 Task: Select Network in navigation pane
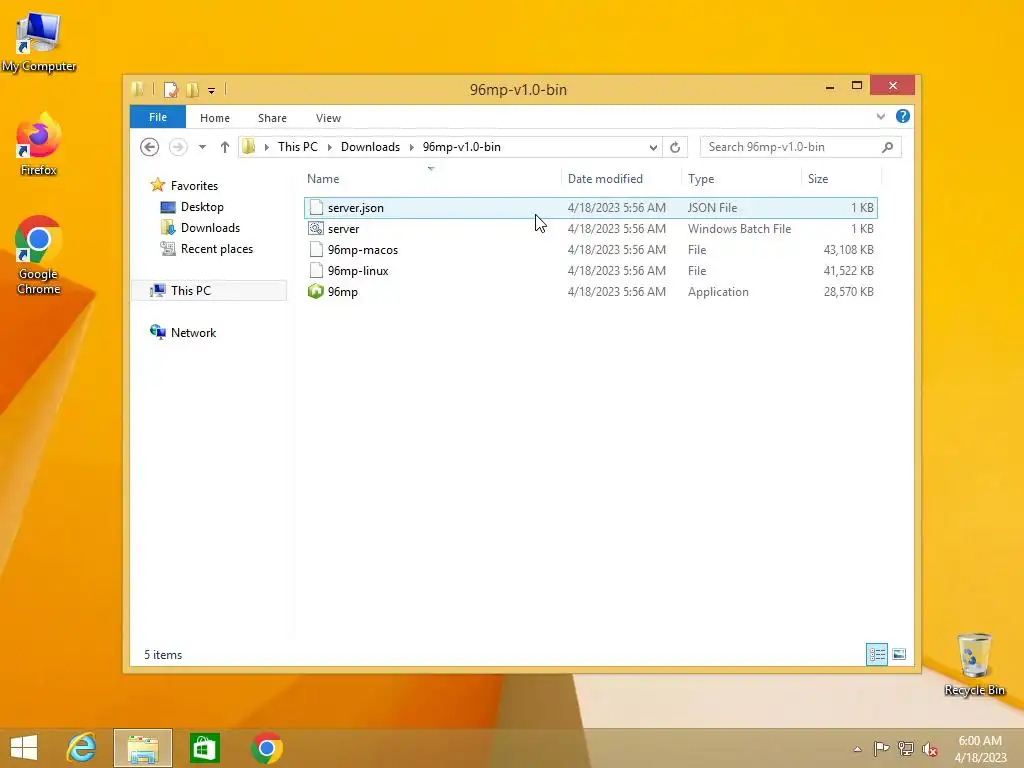(193, 332)
